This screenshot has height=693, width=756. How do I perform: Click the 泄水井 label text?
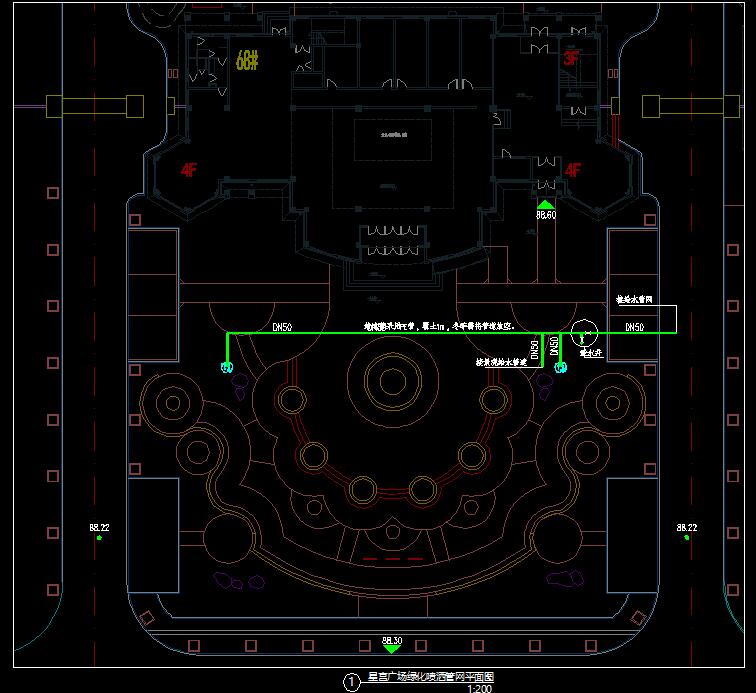[591, 353]
